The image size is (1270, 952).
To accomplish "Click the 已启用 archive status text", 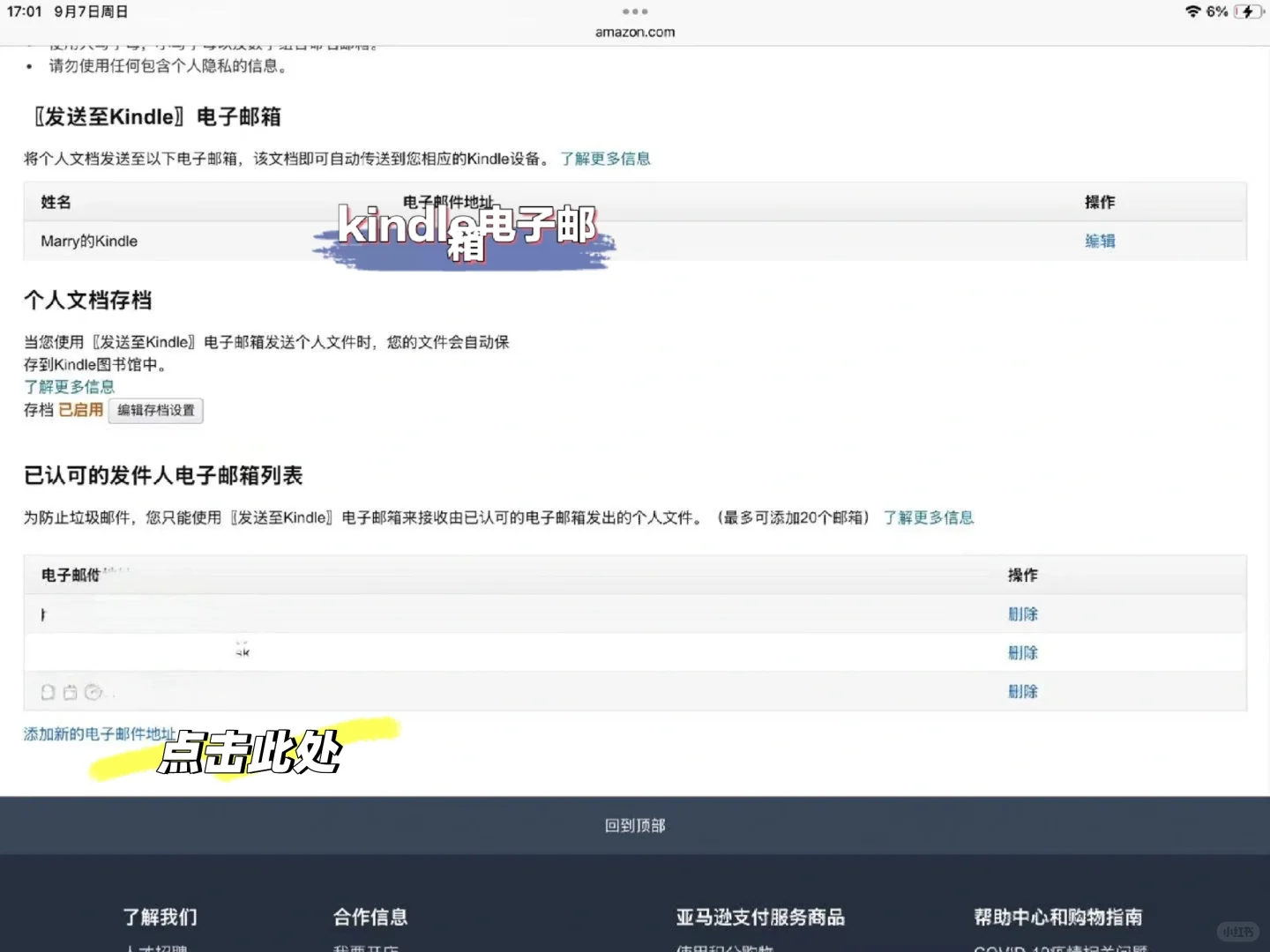I will pyautogui.click(x=81, y=410).
